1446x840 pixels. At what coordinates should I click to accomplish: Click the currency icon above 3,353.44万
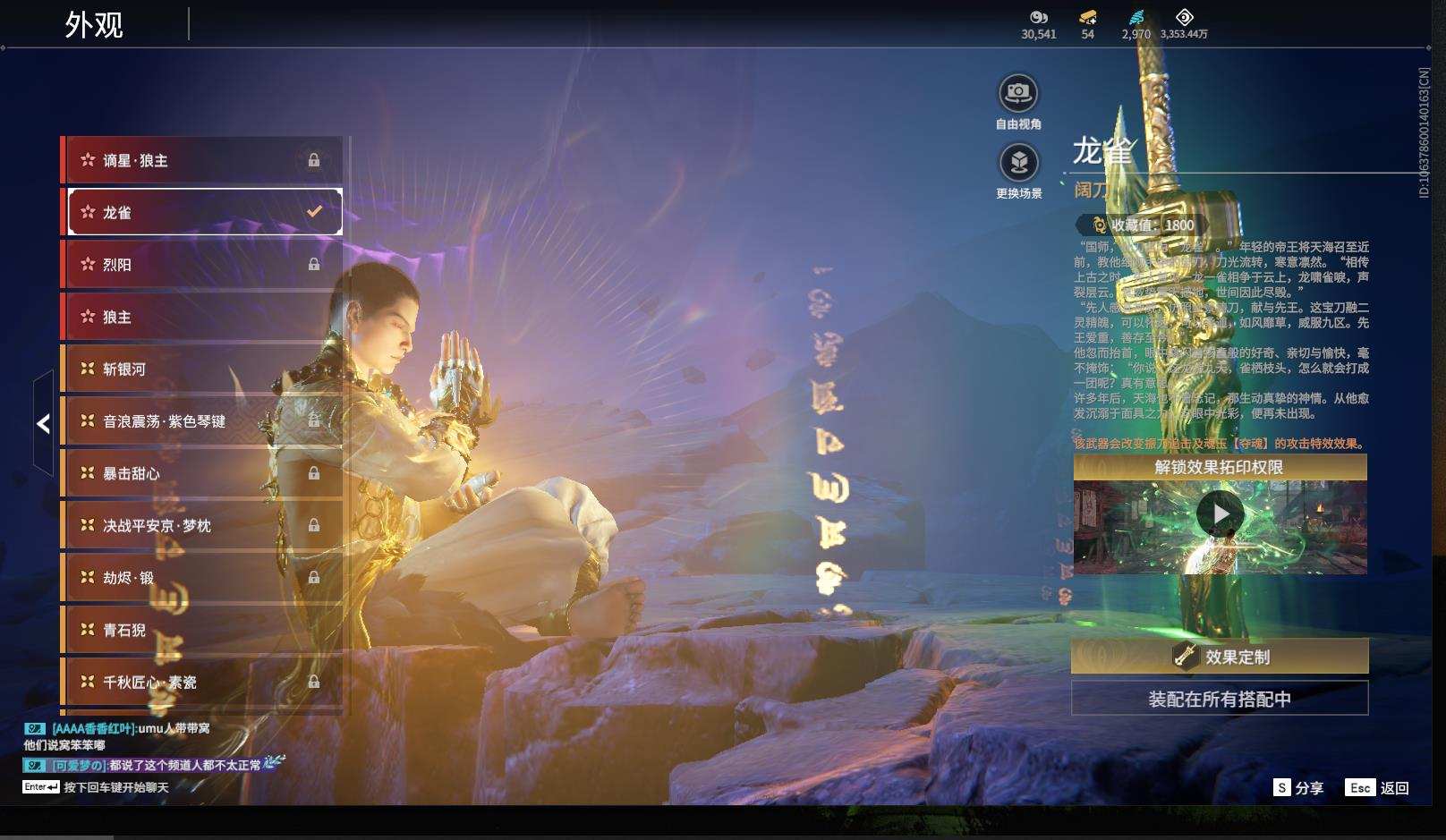coord(1184,17)
